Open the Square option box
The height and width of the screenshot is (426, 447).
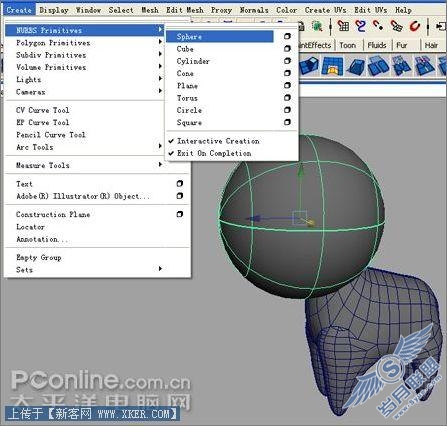[x=287, y=122]
